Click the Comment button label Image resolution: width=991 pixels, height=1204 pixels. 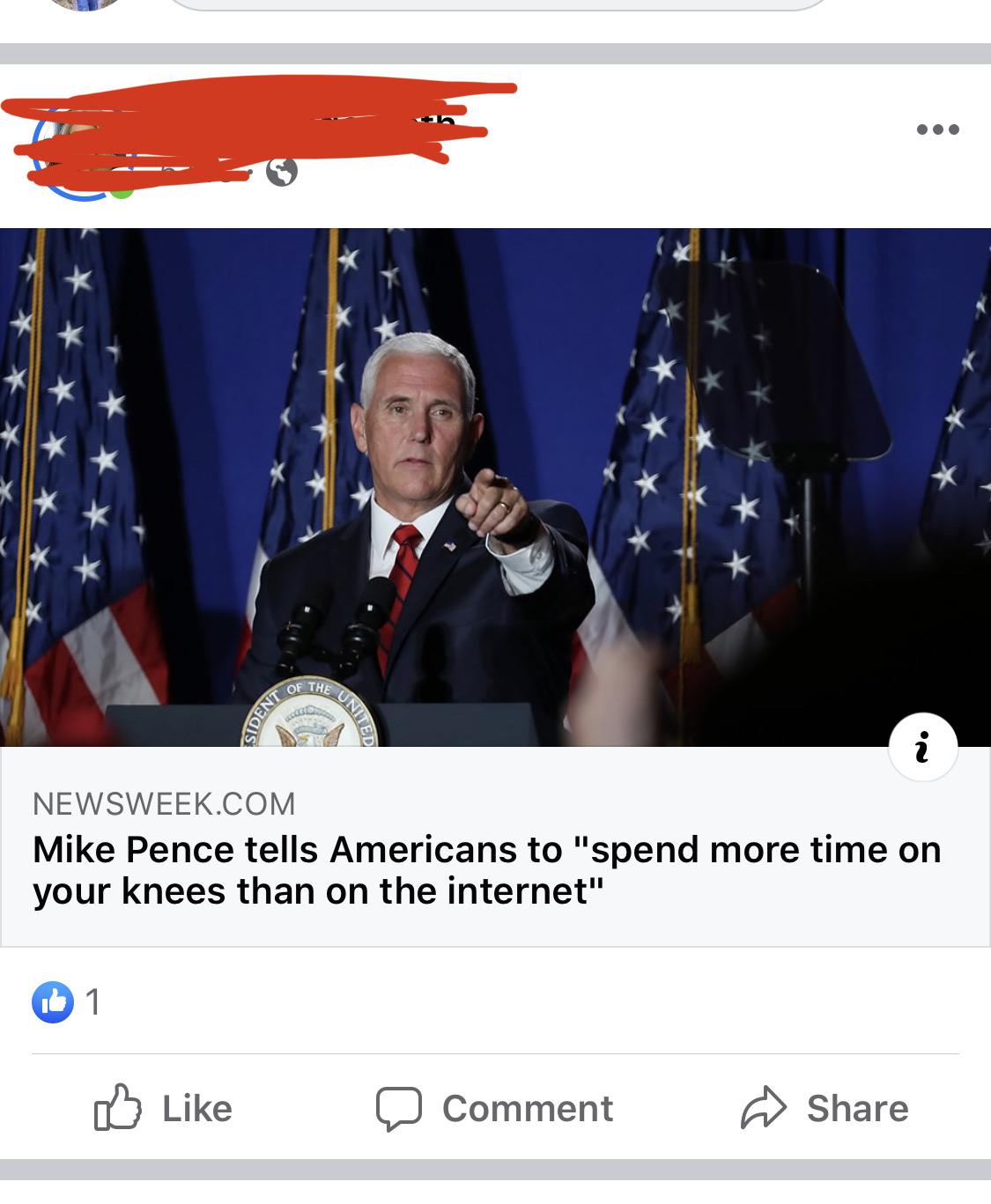528,1108
